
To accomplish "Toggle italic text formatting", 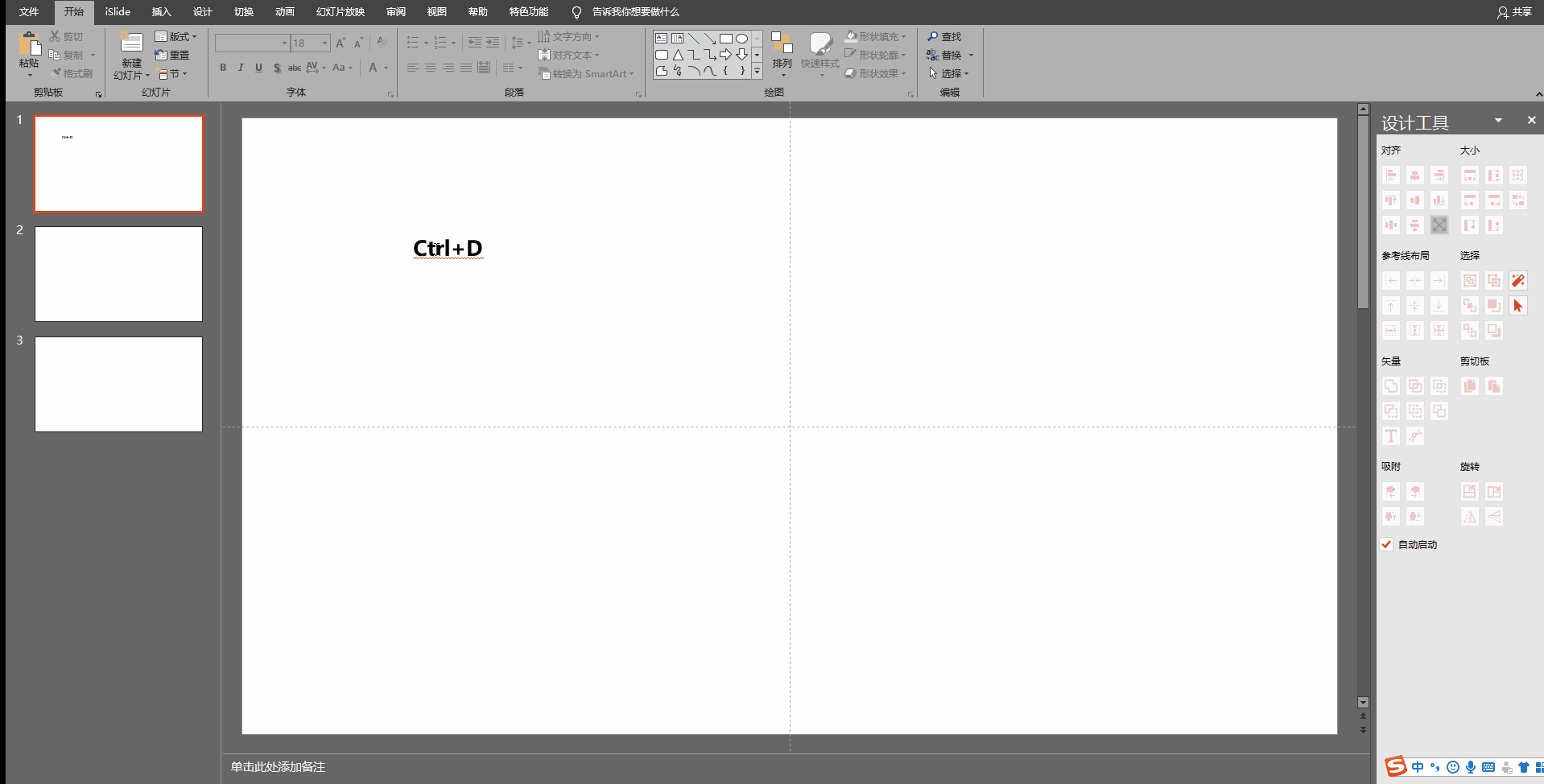I will [241, 68].
